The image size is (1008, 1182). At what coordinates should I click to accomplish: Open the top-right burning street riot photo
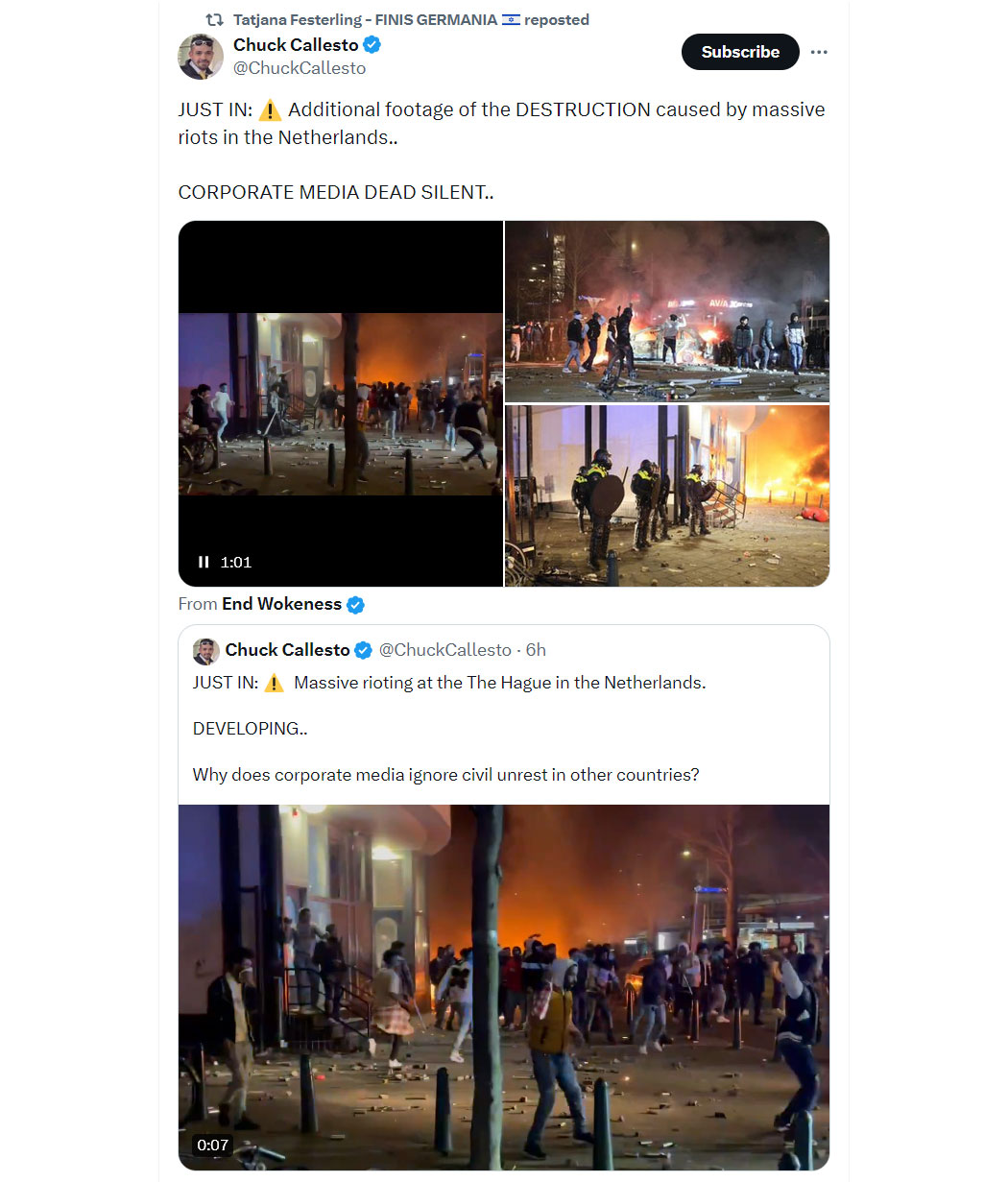click(667, 311)
